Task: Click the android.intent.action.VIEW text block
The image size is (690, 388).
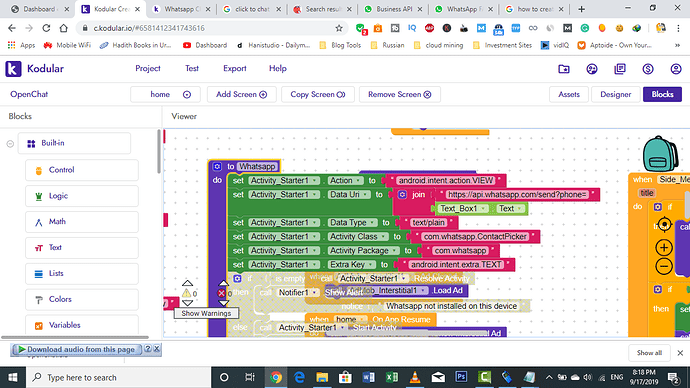Action: point(445,180)
